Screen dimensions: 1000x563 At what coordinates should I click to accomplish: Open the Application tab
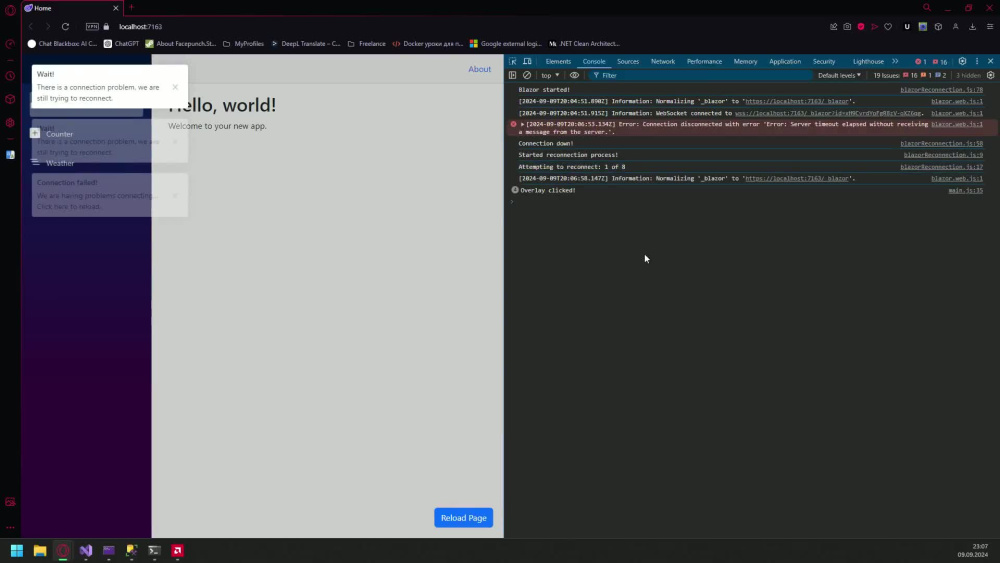[784, 61]
